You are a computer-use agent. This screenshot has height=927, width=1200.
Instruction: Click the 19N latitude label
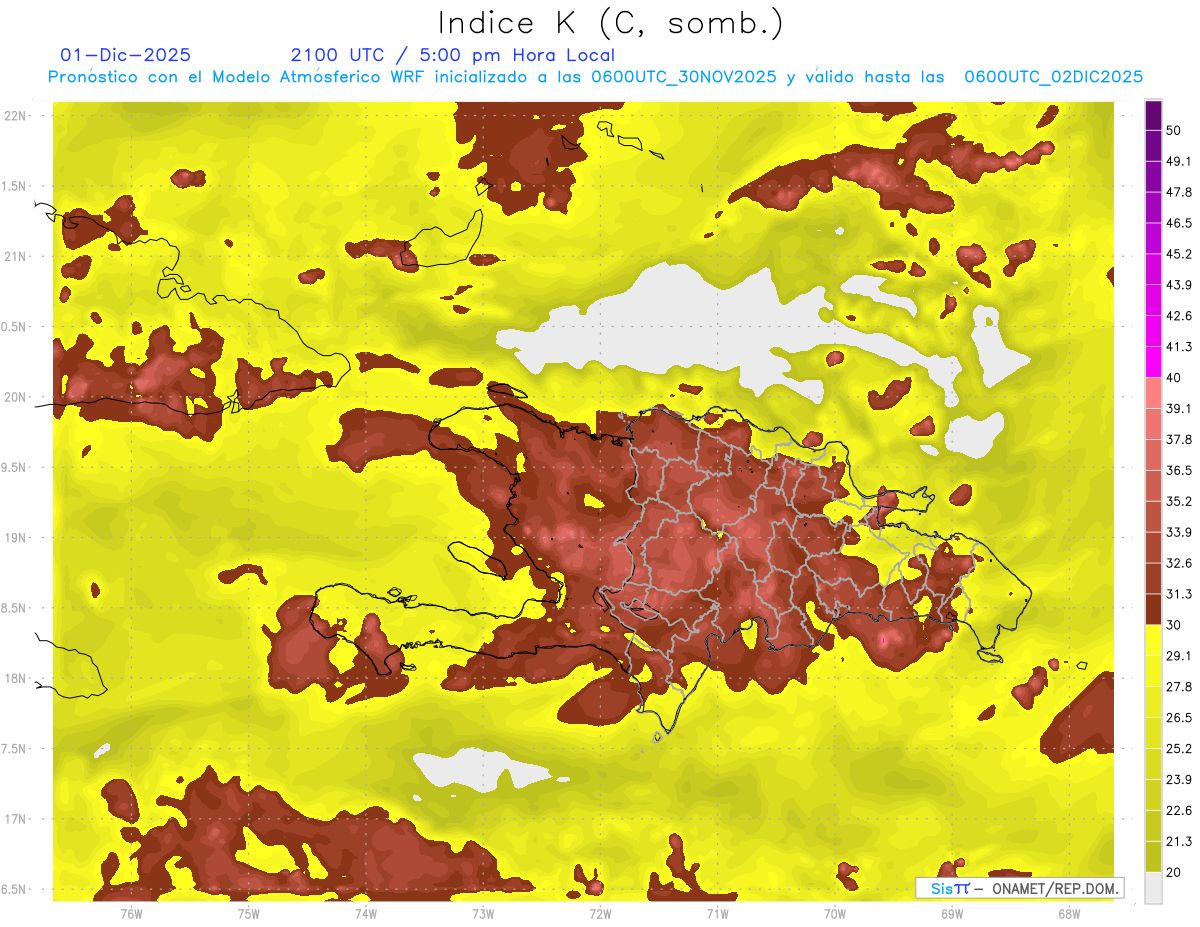pyautogui.click(x=15, y=537)
